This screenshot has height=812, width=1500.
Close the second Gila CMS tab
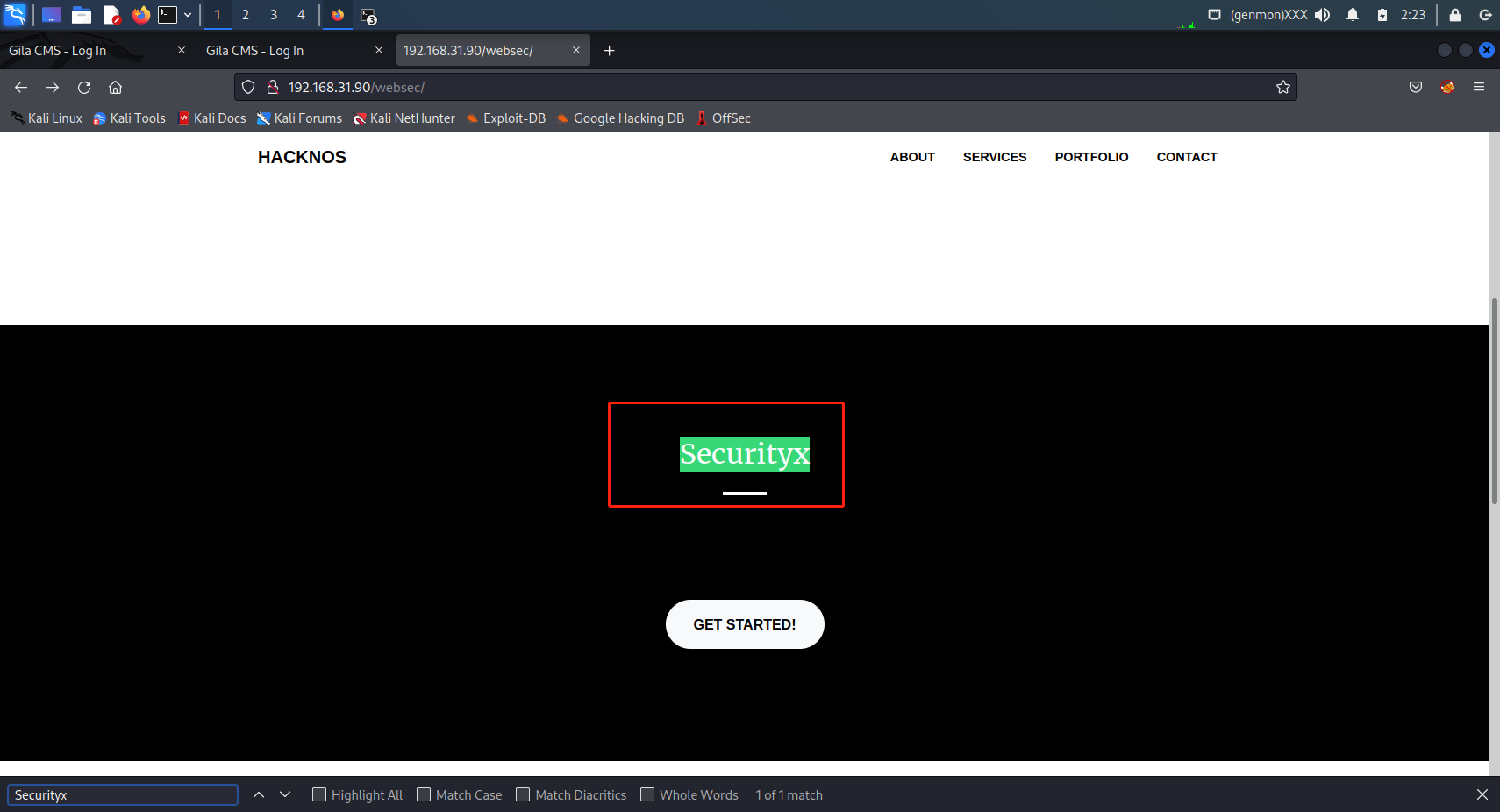[x=379, y=51]
